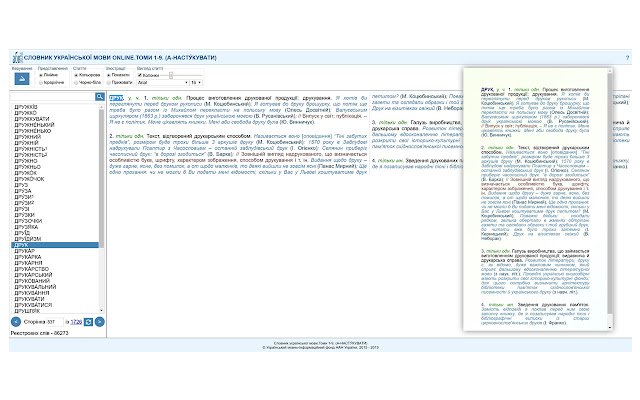Go to the previous page arrow

16,322
